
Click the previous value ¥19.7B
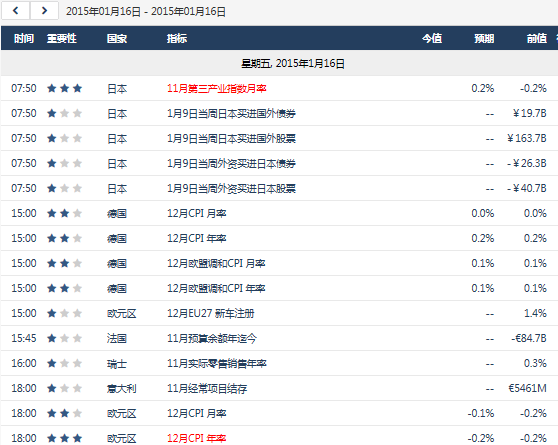pyautogui.click(x=530, y=113)
